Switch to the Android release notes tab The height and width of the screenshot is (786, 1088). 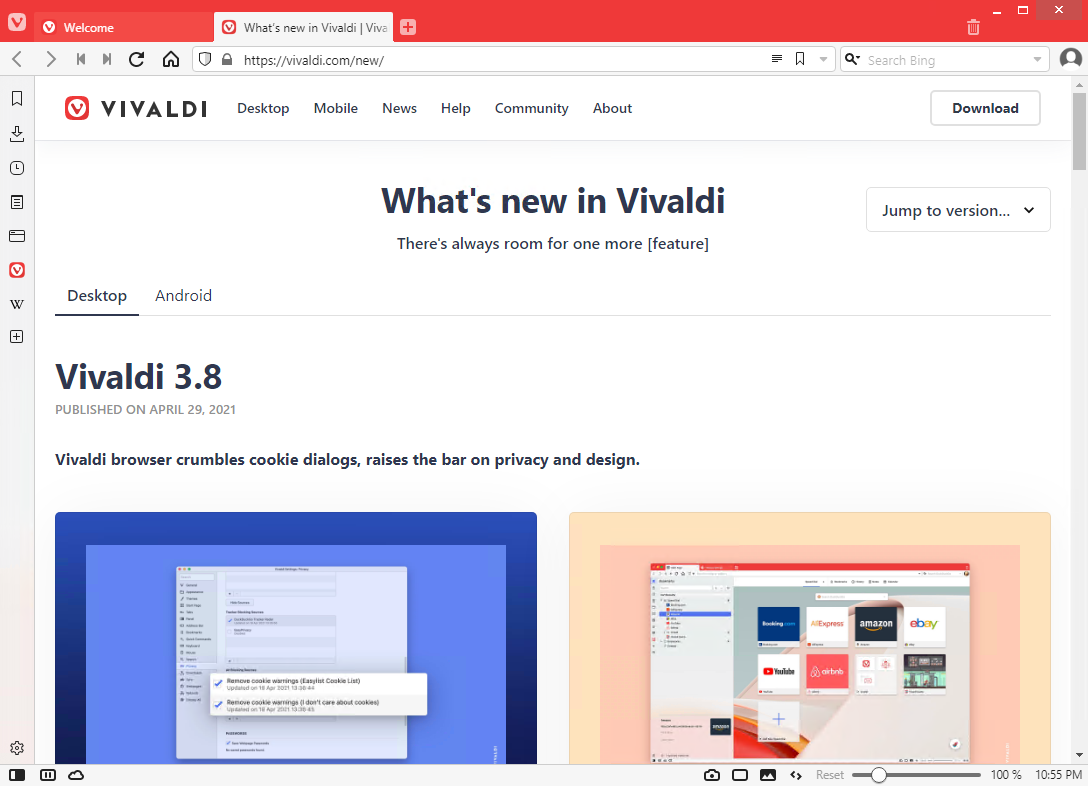click(183, 296)
